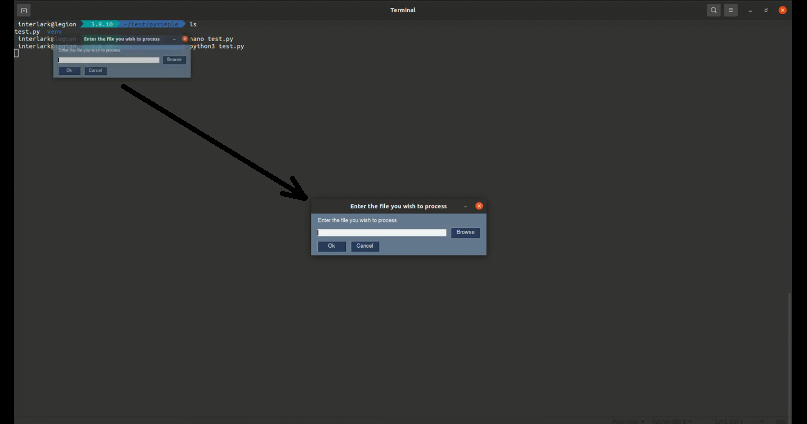Screen dimensions: 807x424
Task: Click the 'ls' command in the terminal
Action: [x=193, y=24]
